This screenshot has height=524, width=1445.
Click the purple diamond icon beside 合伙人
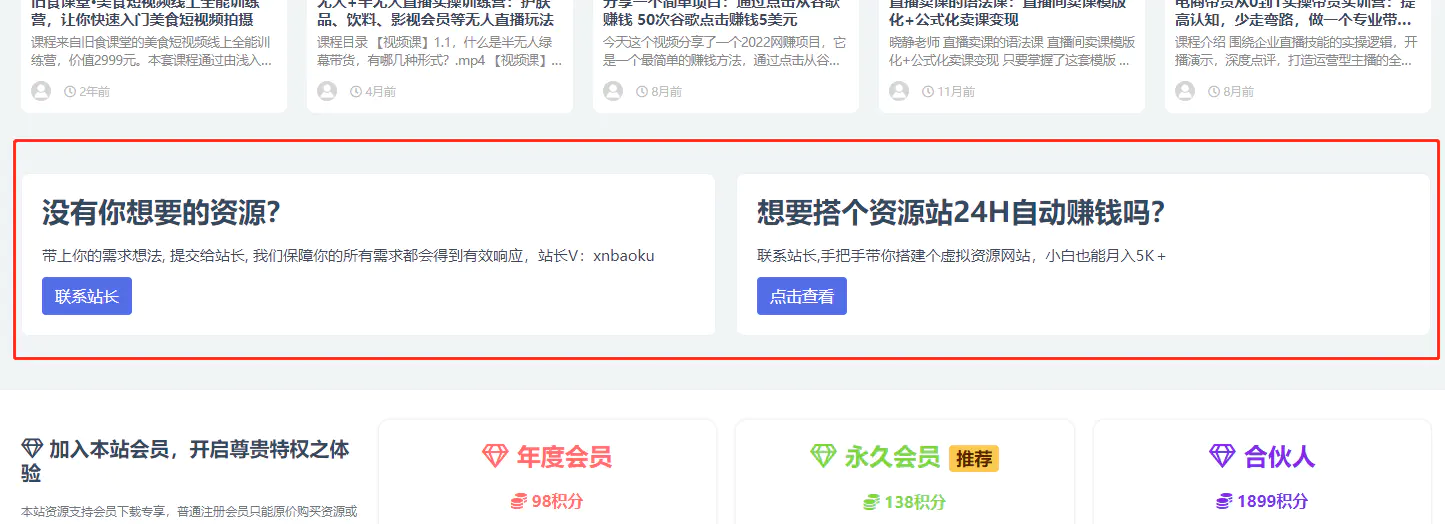1222,456
